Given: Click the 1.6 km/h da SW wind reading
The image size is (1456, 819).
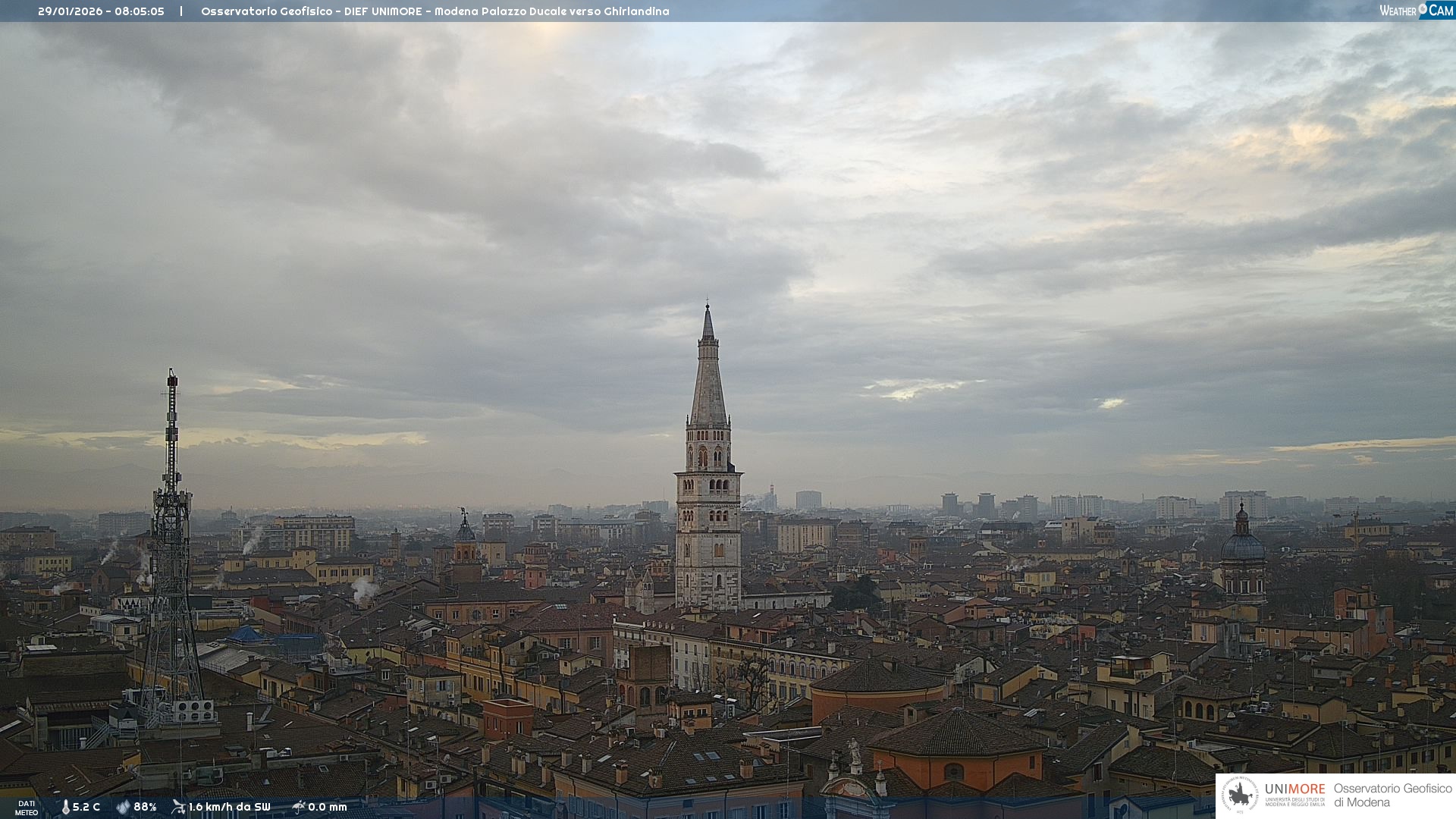Looking at the screenshot, I should [x=229, y=807].
